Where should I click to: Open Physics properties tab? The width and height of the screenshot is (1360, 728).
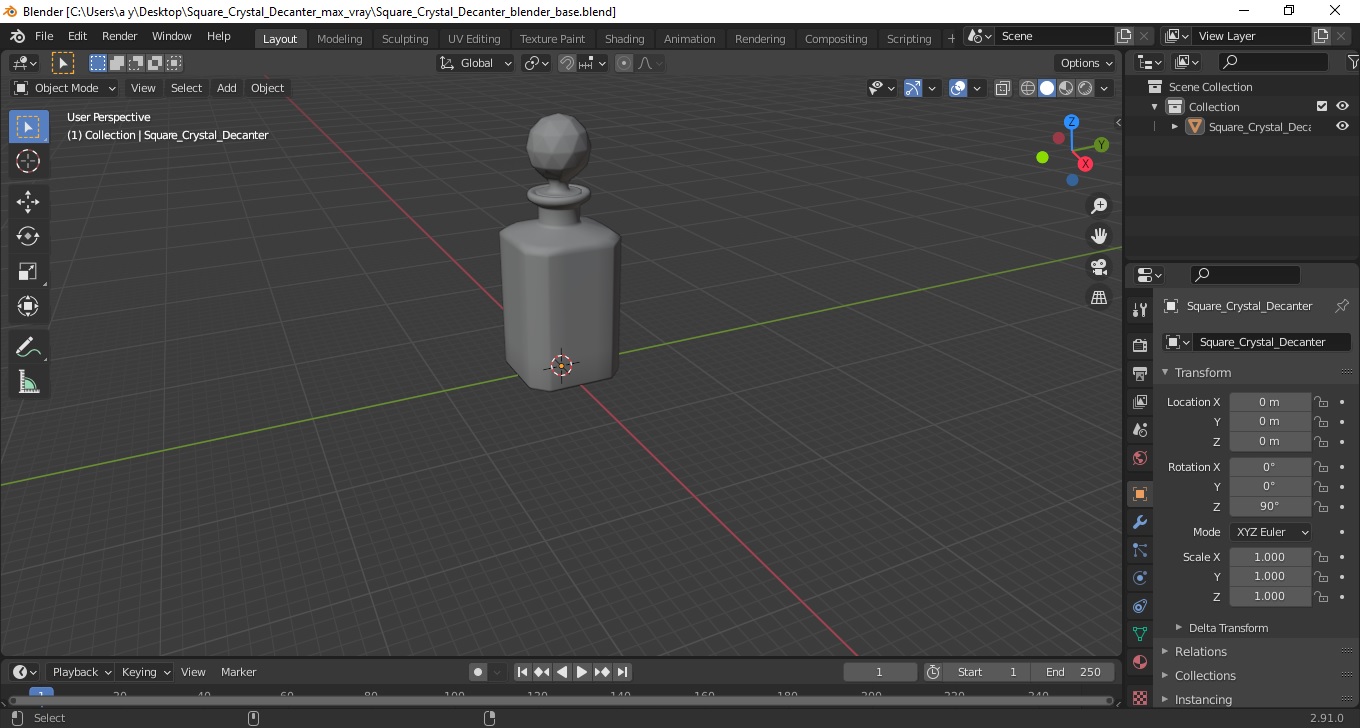[1140, 578]
